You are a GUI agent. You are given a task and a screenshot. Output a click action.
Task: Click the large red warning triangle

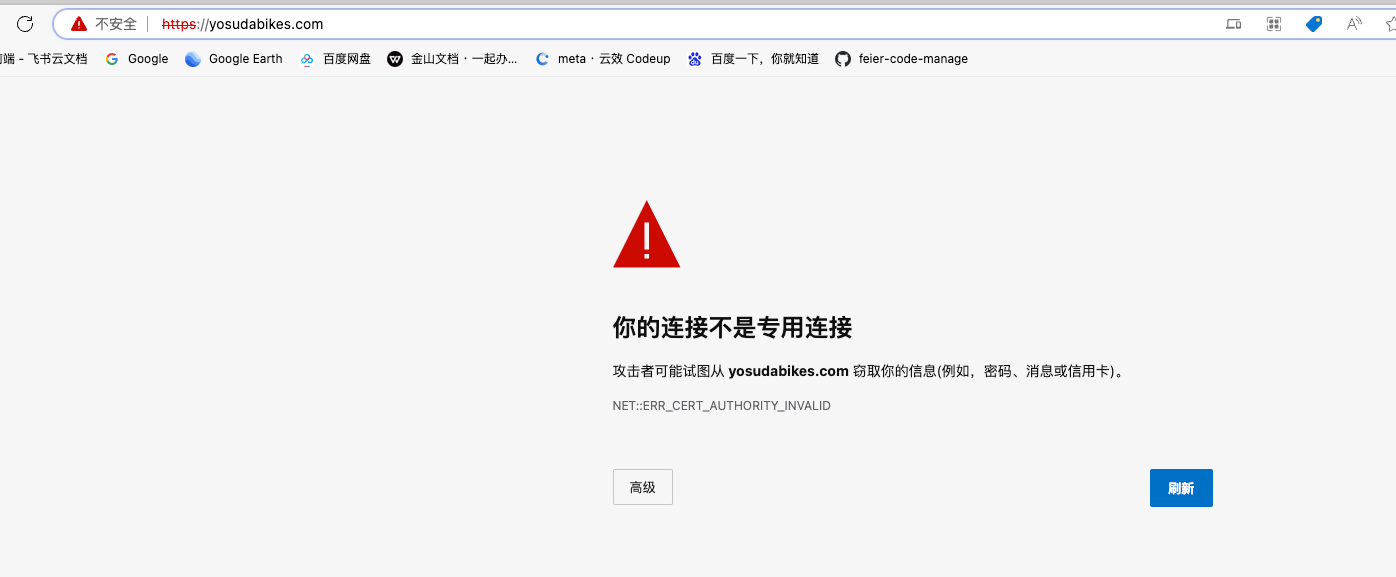[646, 236]
